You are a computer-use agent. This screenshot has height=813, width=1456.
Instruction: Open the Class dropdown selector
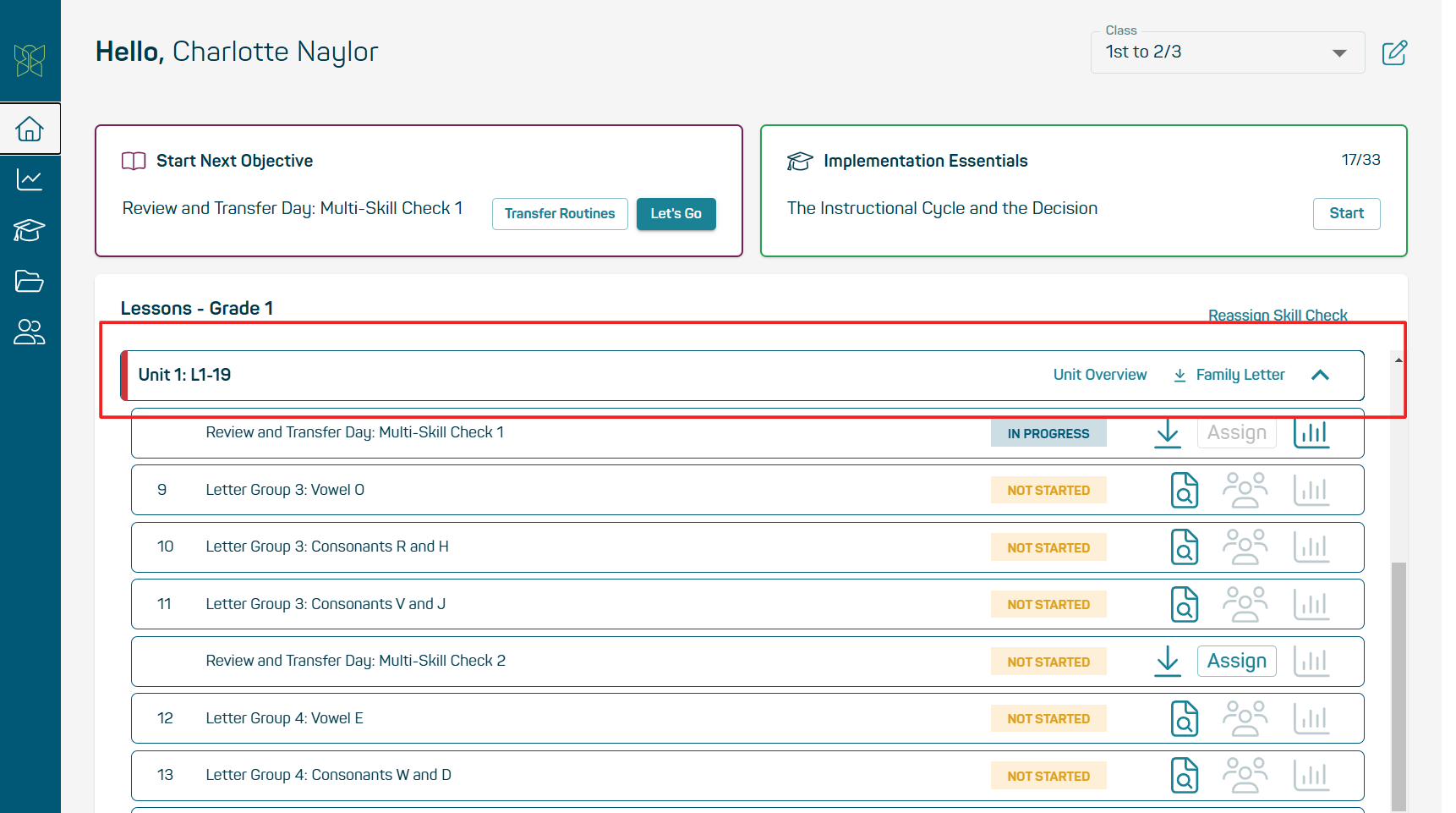pyautogui.click(x=1227, y=52)
